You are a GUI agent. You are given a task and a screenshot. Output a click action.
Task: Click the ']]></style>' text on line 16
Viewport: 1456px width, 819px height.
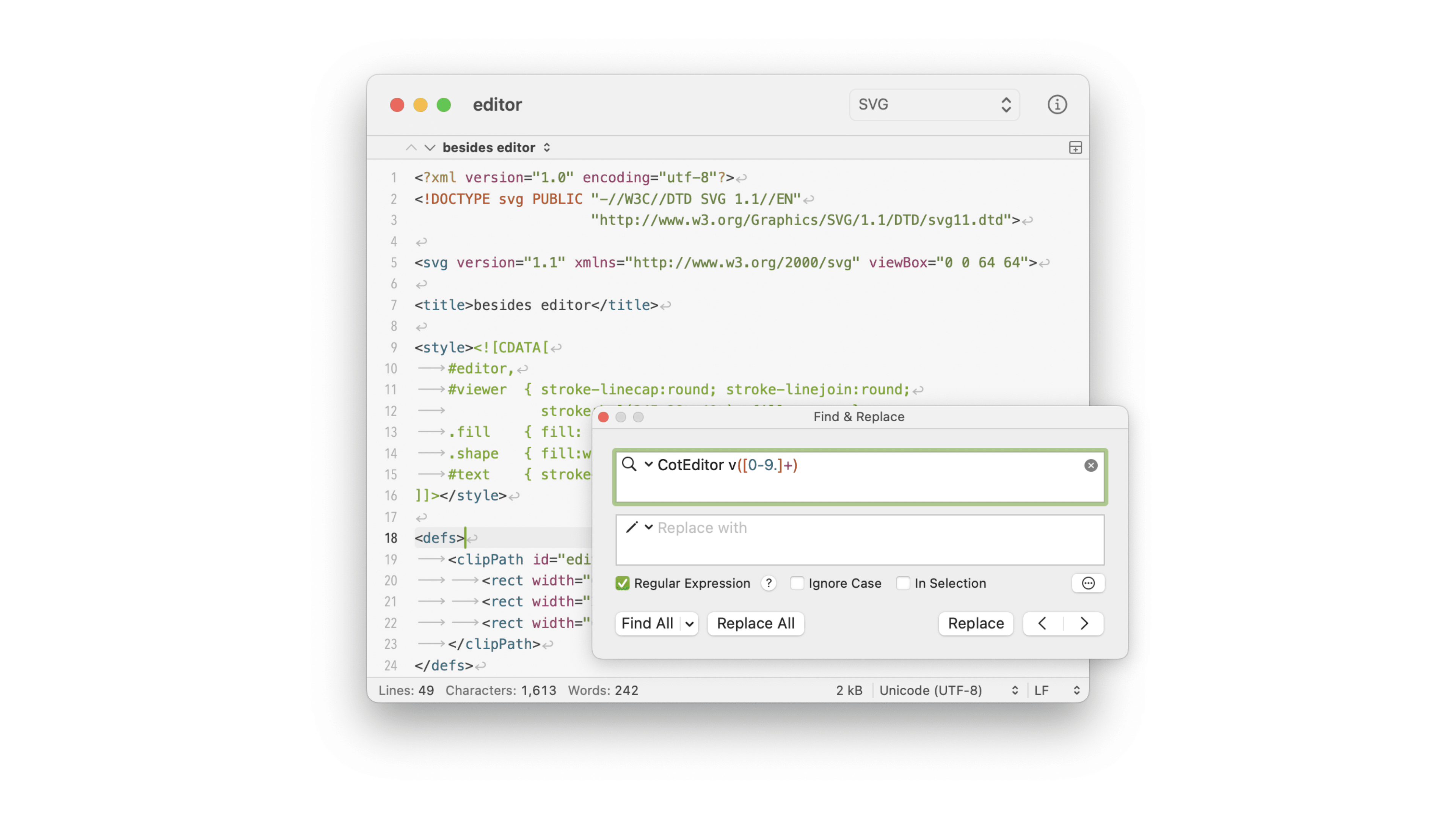point(460,496)
